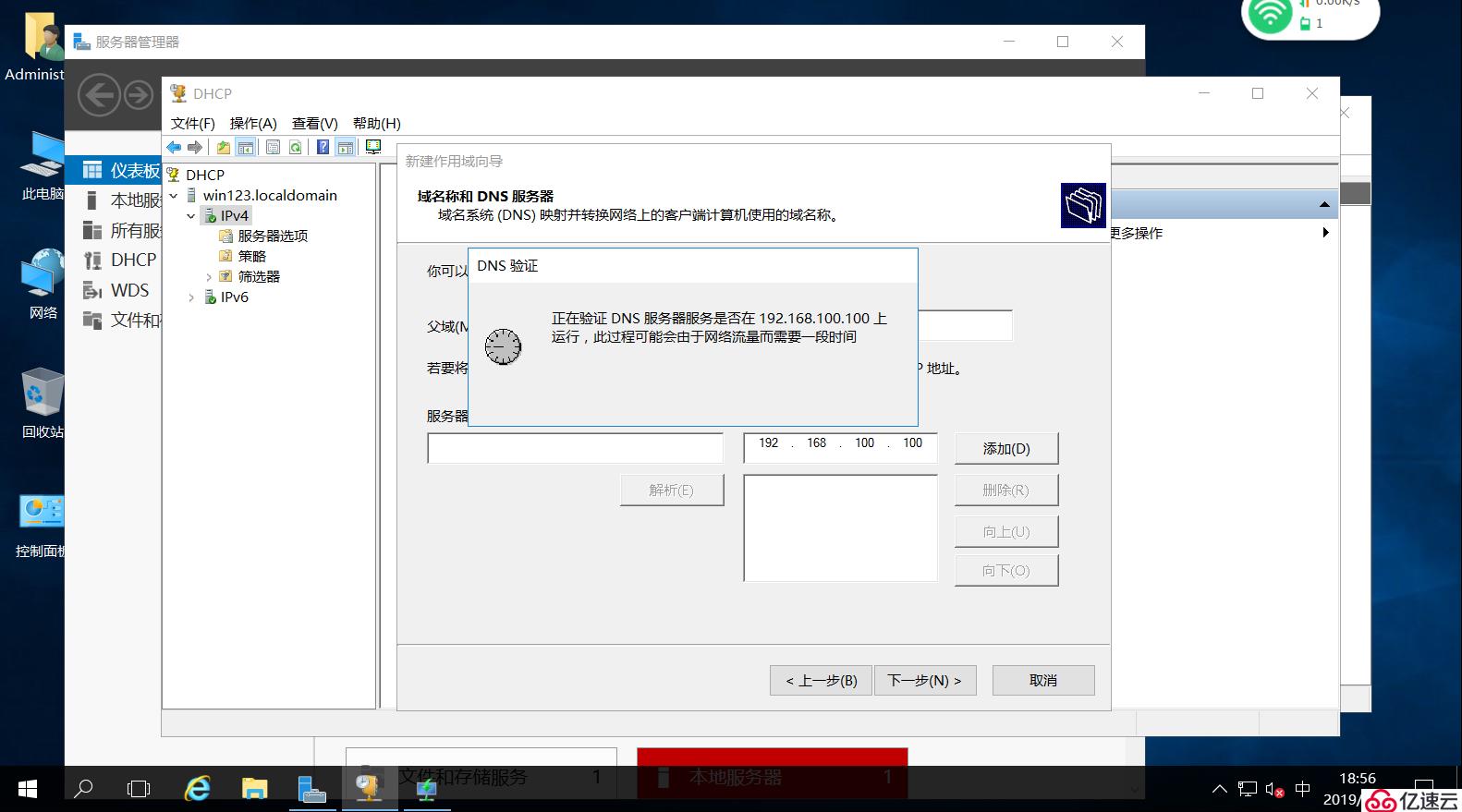Image resolution: width=1462 pixels, height=812 pixels.
Task: Select the IPv4 tree node
Action: 235,215
